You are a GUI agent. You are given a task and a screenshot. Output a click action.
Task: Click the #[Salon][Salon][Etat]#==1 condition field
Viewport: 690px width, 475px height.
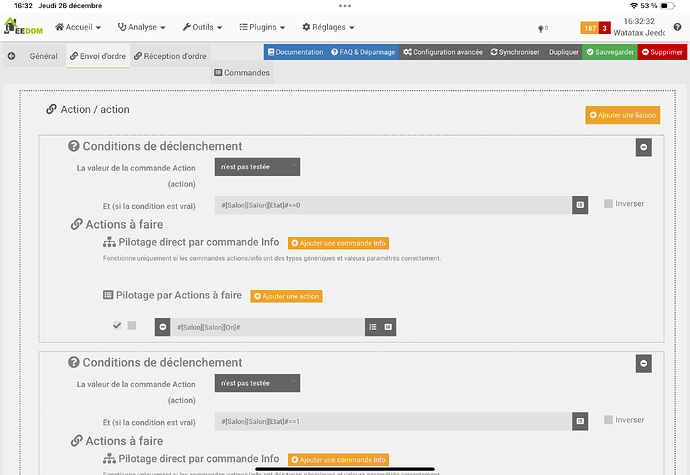click(393, 421)
